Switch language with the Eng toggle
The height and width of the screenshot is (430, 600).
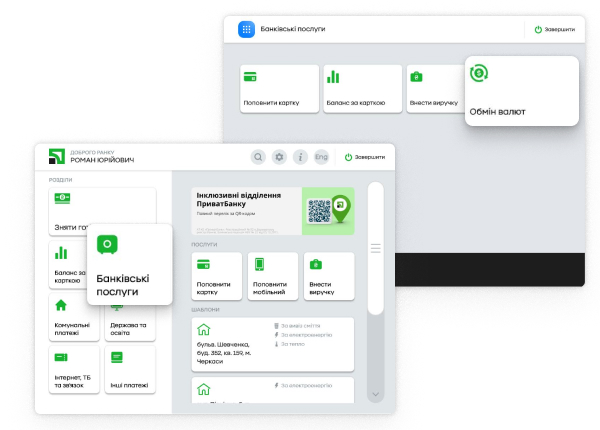tap(321, 157)
